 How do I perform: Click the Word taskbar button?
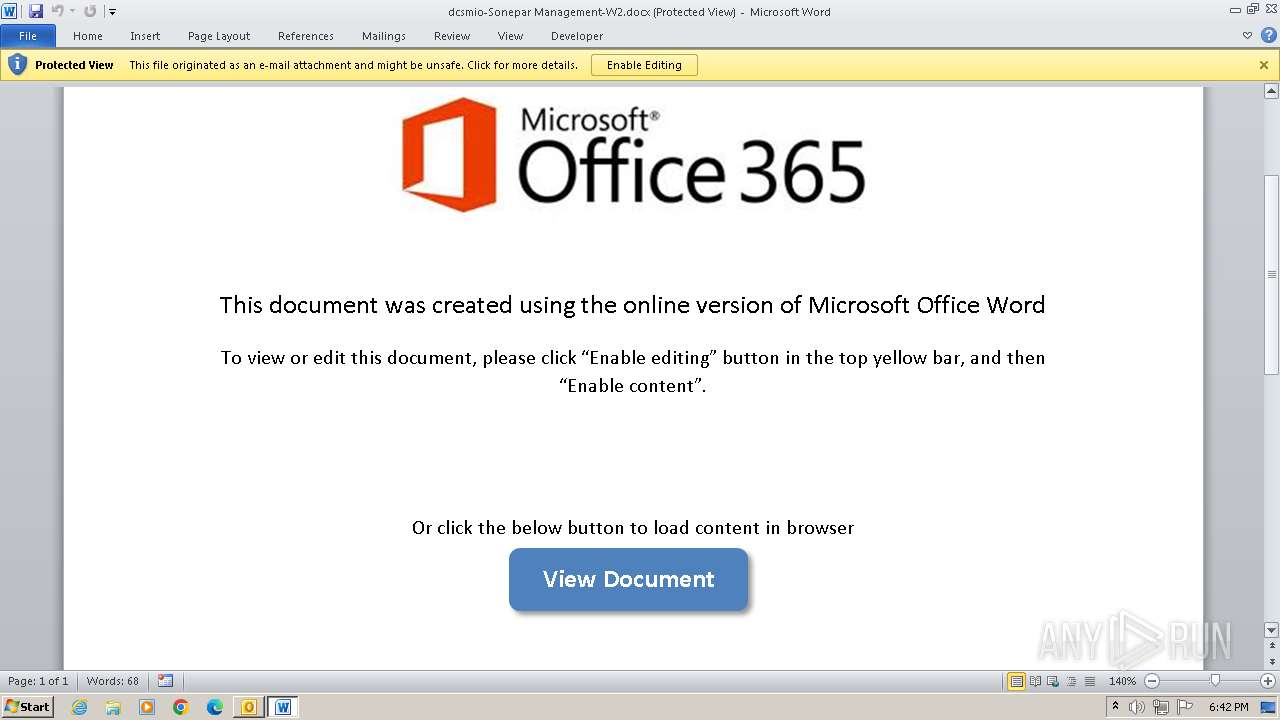point(283,707)
